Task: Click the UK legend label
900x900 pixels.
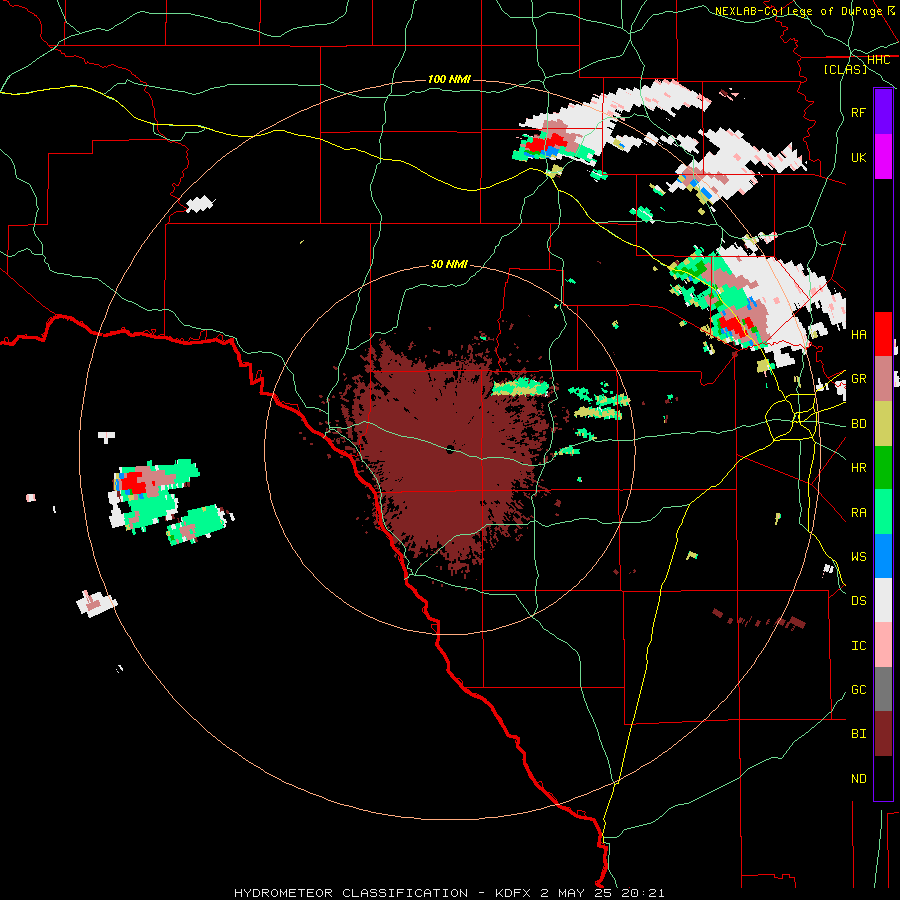Action: [x=858, y=157]
